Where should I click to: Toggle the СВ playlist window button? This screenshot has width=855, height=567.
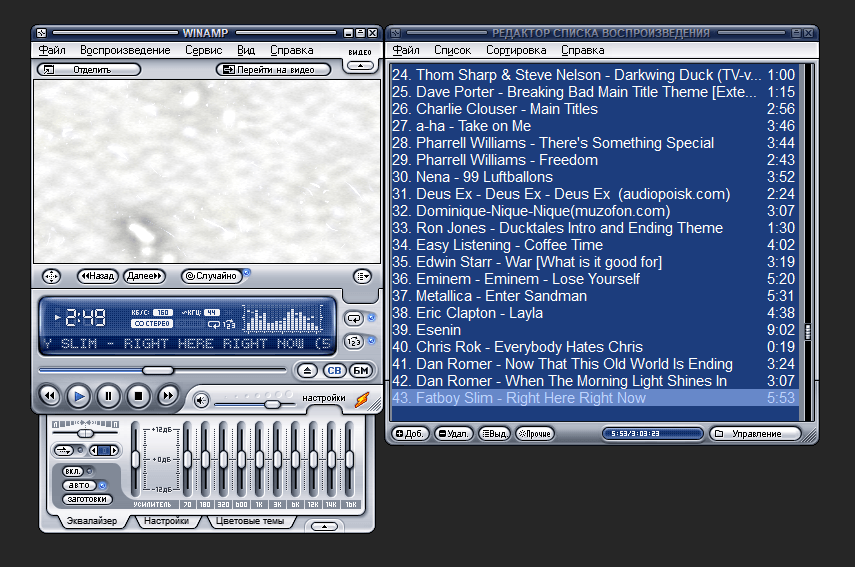[334, 371]
